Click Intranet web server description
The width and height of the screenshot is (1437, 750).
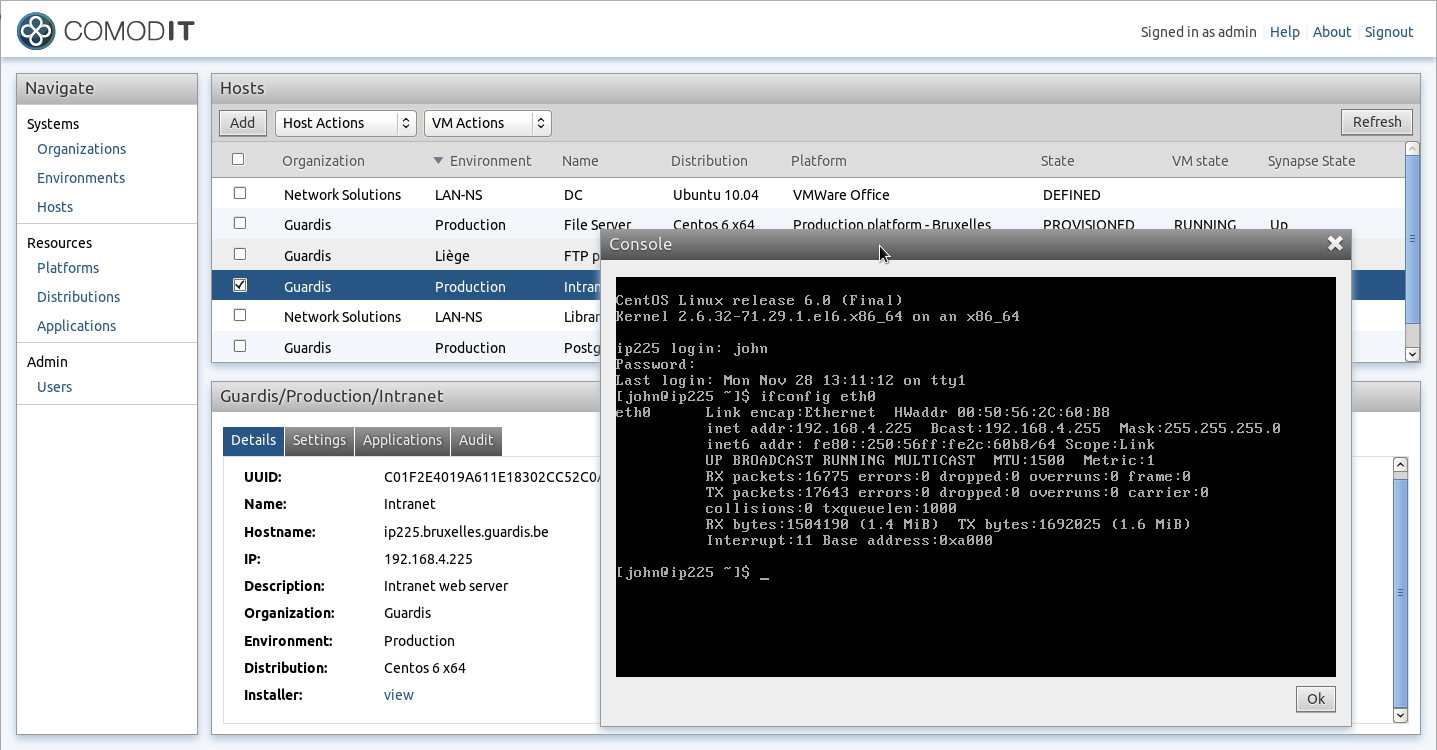(x=446, y=586)
